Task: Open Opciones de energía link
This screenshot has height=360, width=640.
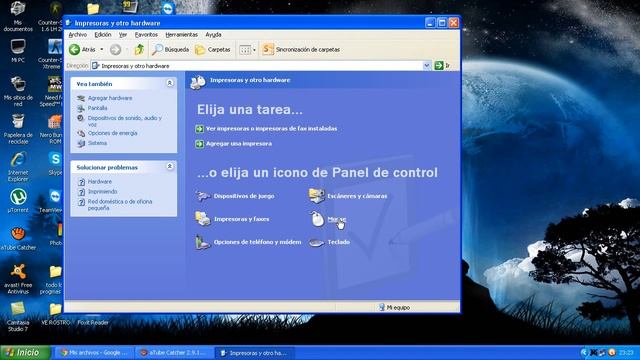Action: 113,133
